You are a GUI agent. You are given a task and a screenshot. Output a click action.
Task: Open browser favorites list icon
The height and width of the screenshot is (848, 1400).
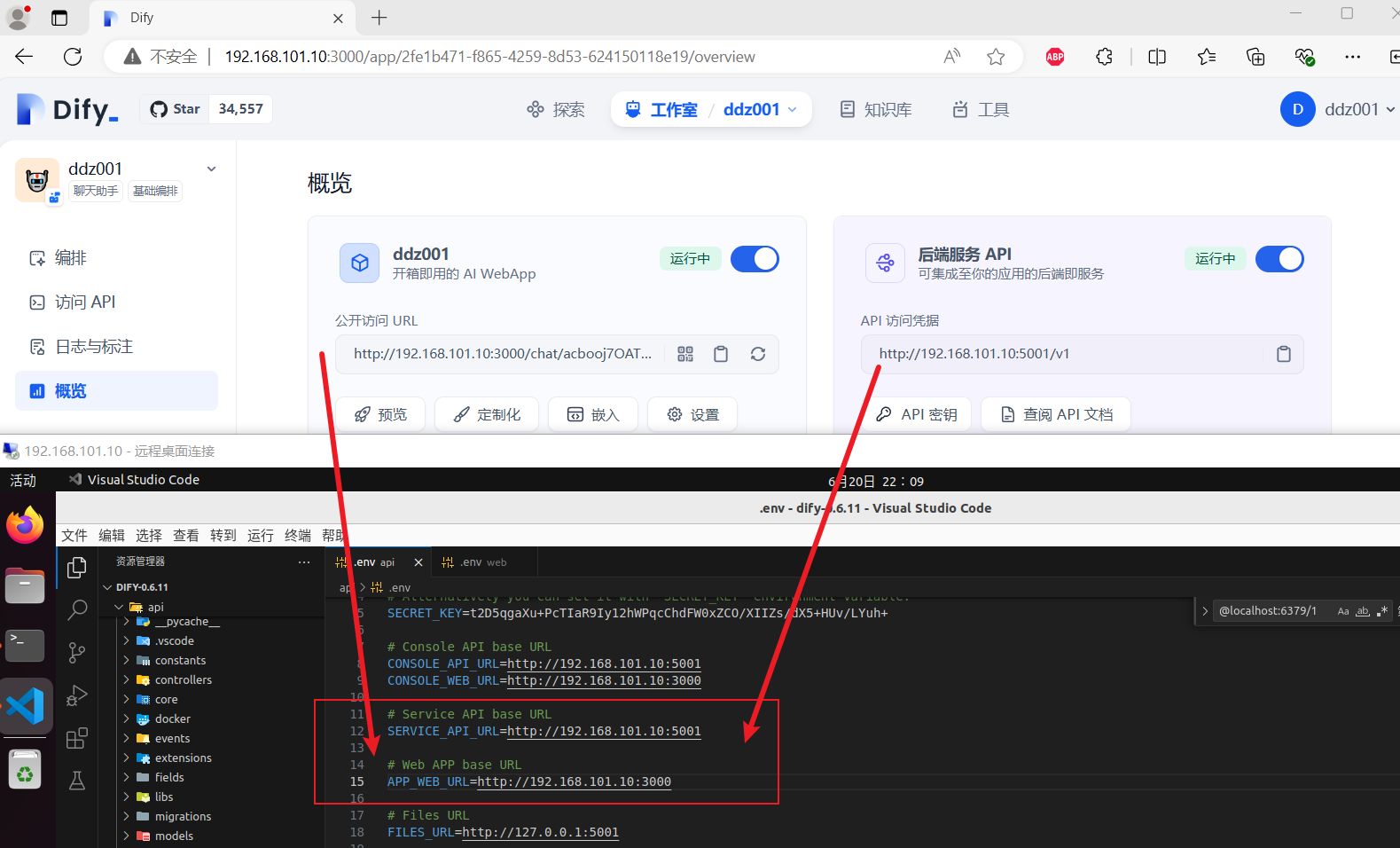[1207, 57]
